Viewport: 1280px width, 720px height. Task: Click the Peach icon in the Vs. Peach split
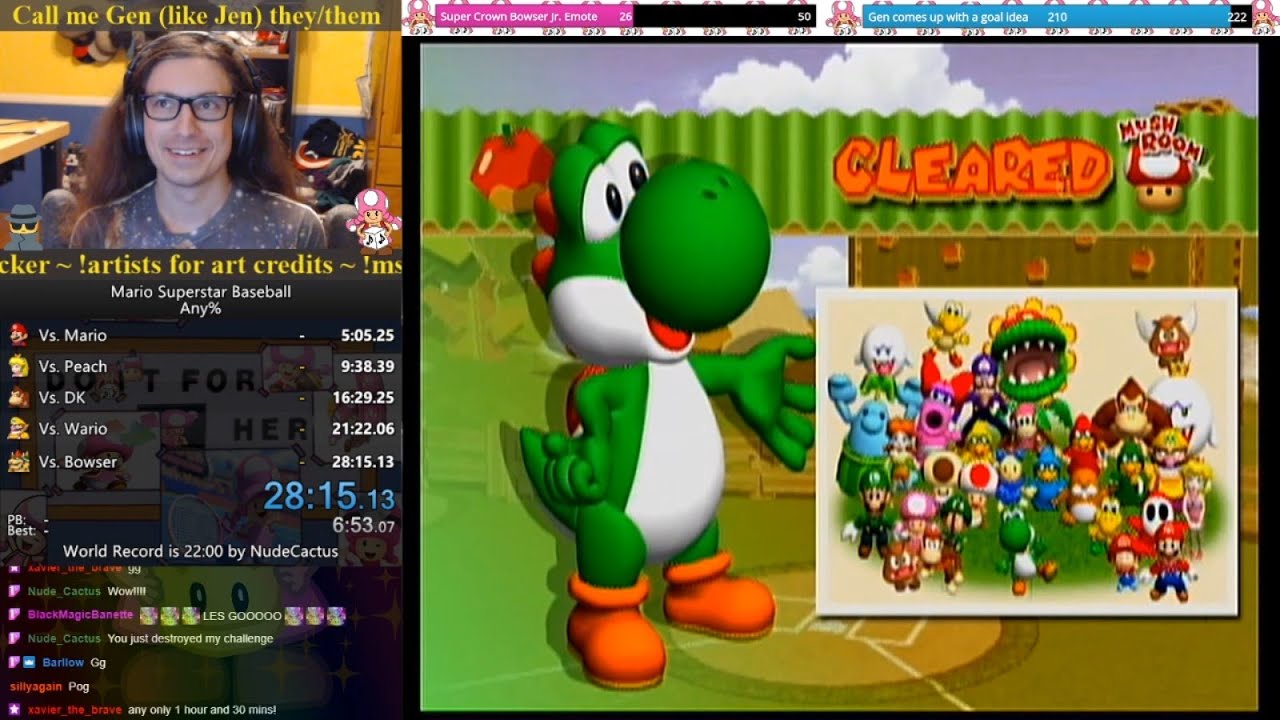coord(19,366)
